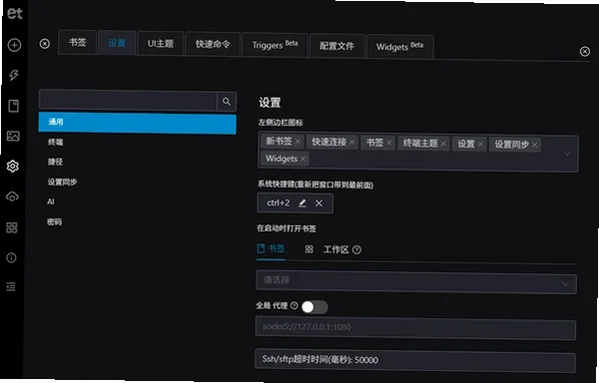The width and height of the screenshot is (599, 383).
Task: Select 终端 settings category
Action: (137, 142)
